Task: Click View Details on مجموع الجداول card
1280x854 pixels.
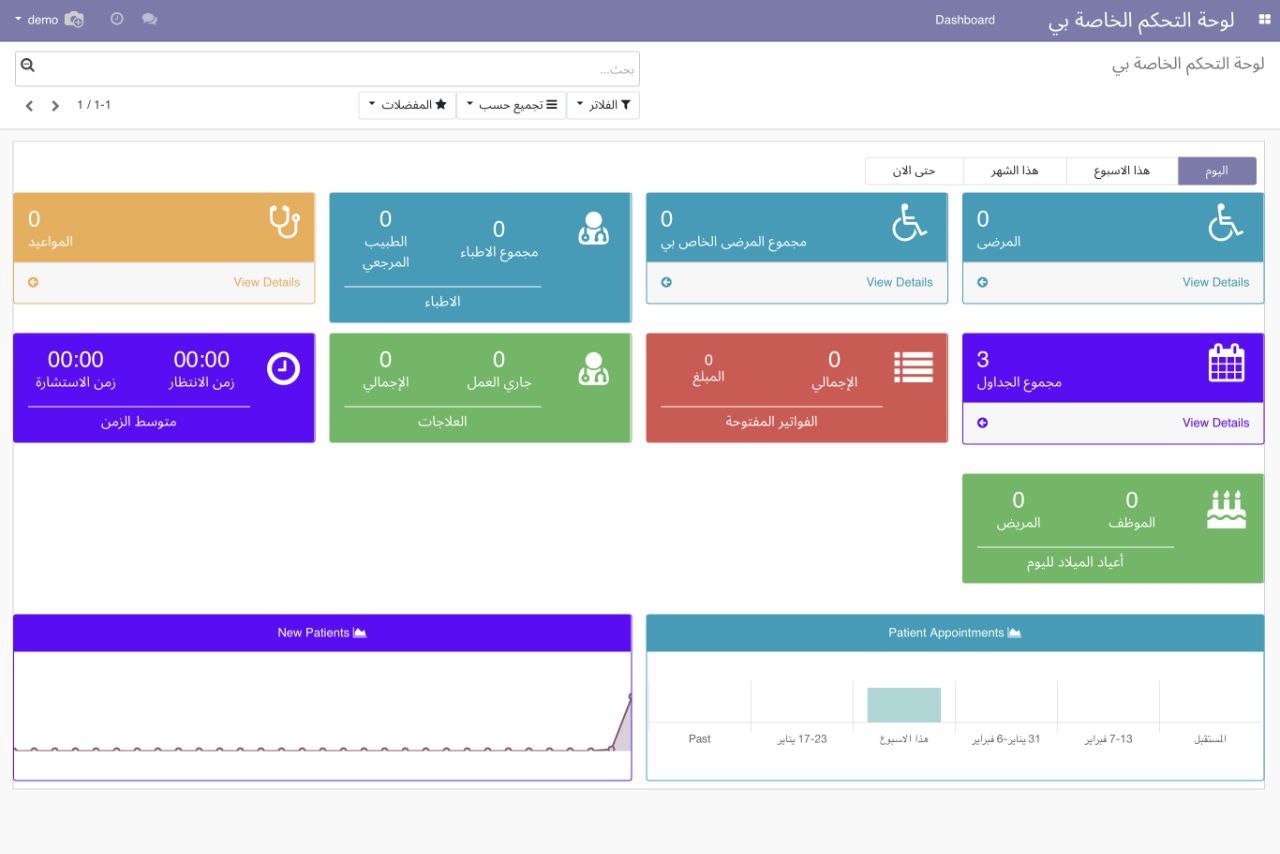Action: [x=1215, y=423]
